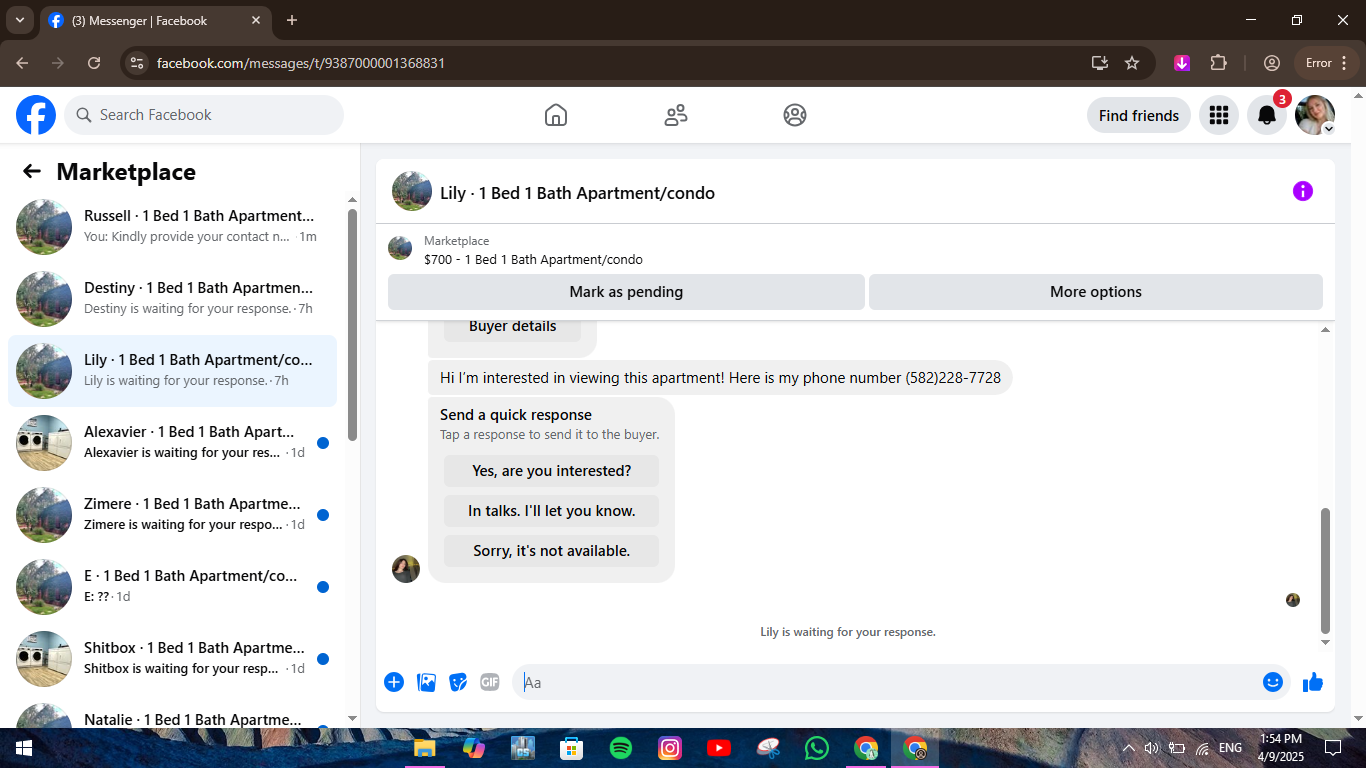Open E's apartment conversation
This screenshot has height=768, width=1366.
pyautogui.click(x=172, y=587)
